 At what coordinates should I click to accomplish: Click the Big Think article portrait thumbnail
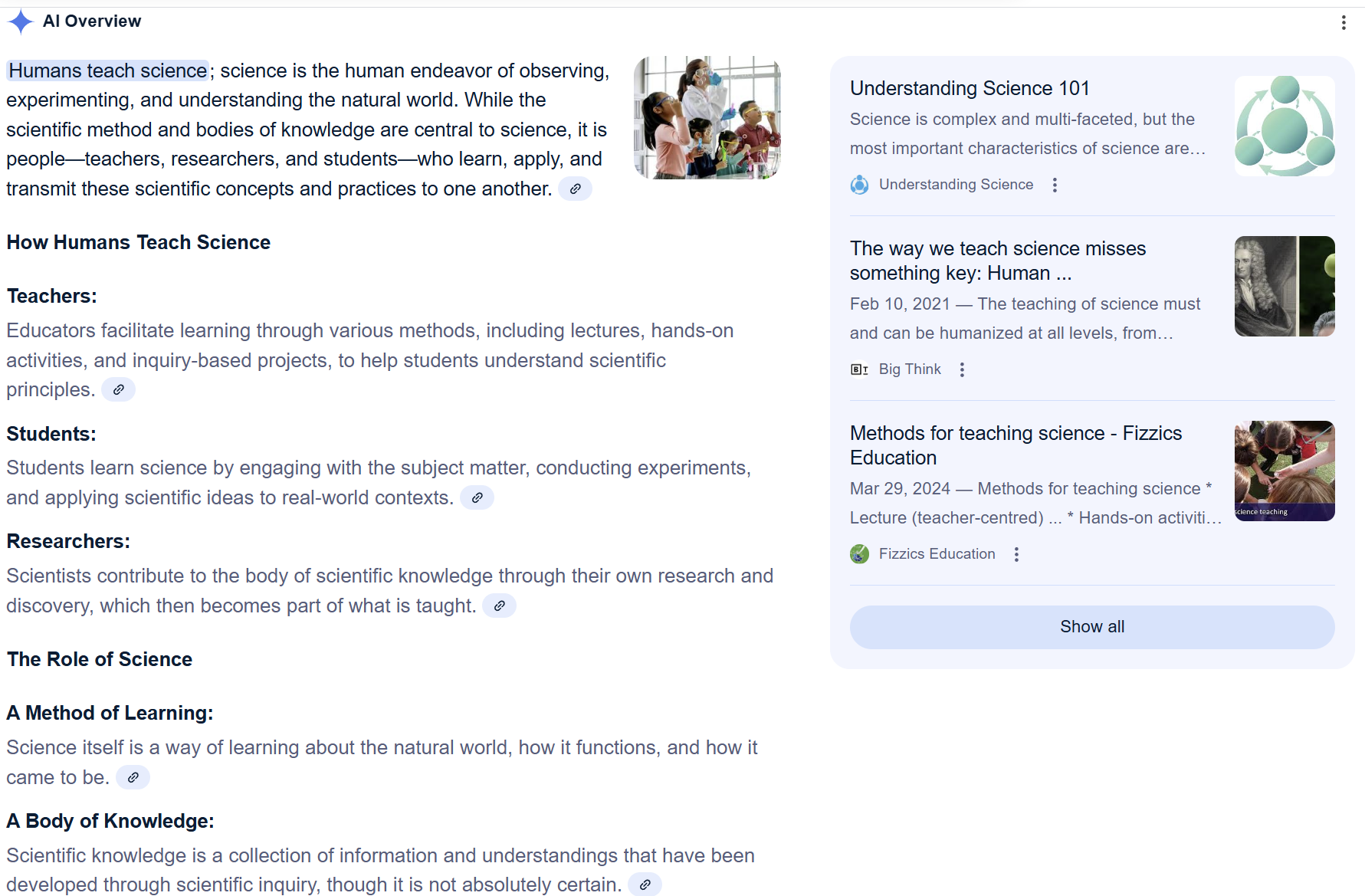(x=1284, y=286)
